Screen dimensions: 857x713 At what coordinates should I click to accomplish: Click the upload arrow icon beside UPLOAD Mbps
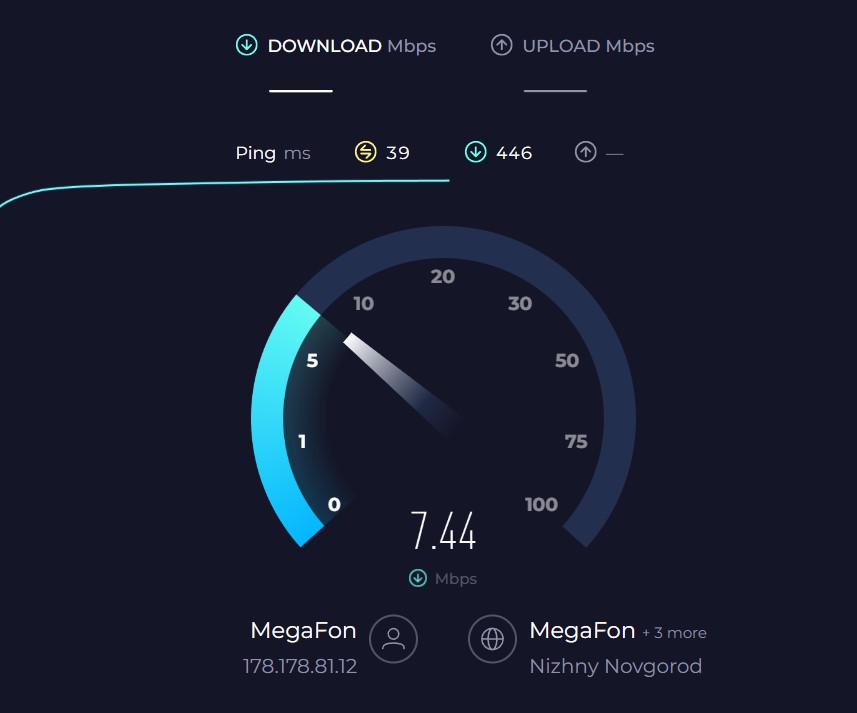501,45
